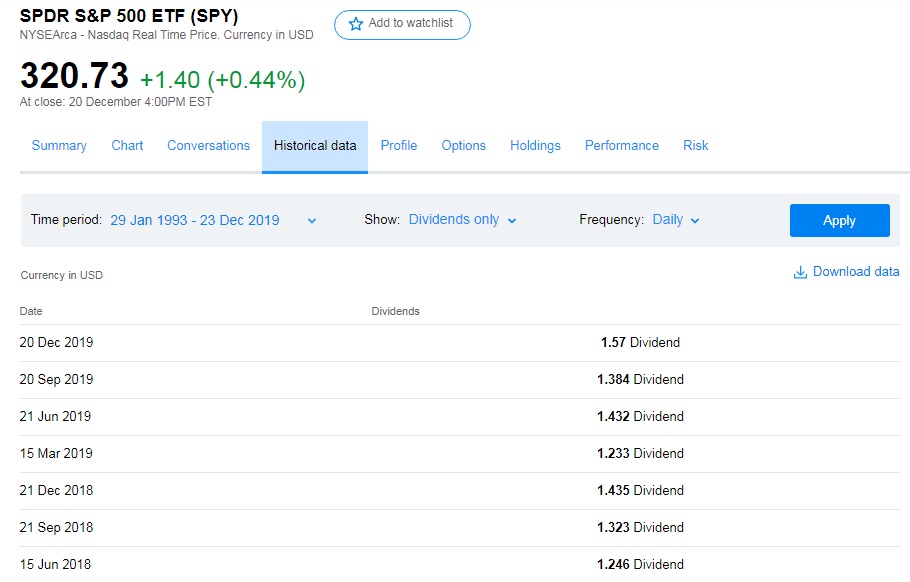Open the Performance tab
Viewport: 910px width, 582px height.
622,145
